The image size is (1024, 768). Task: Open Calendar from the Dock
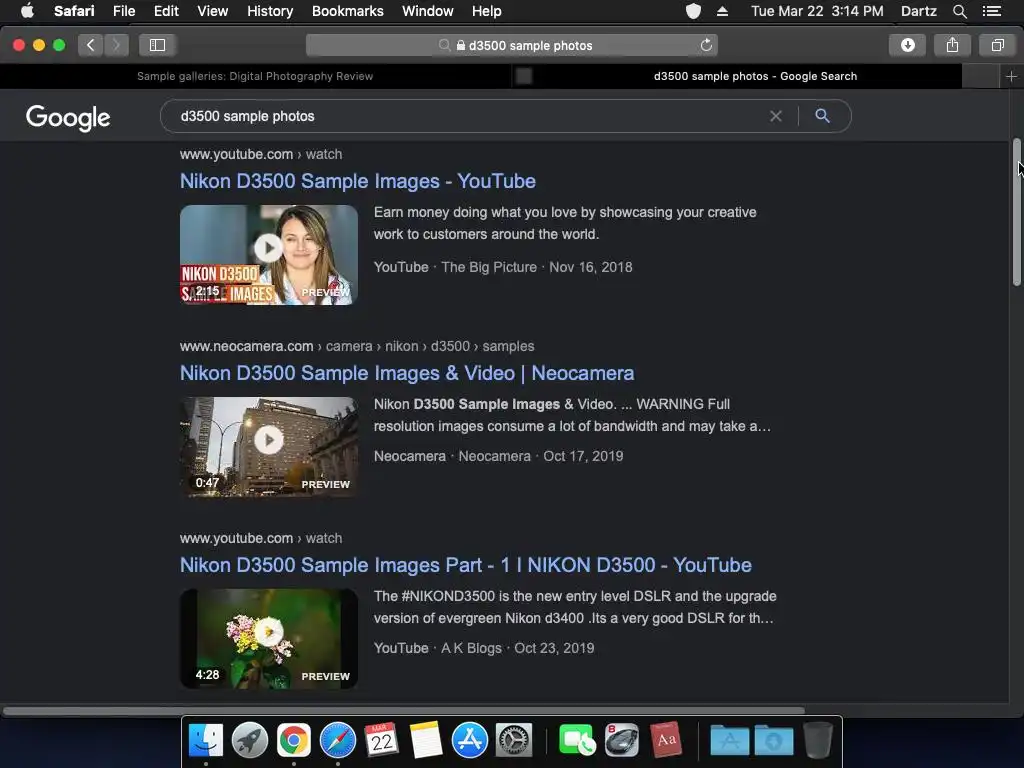click(x=381, y=741)
